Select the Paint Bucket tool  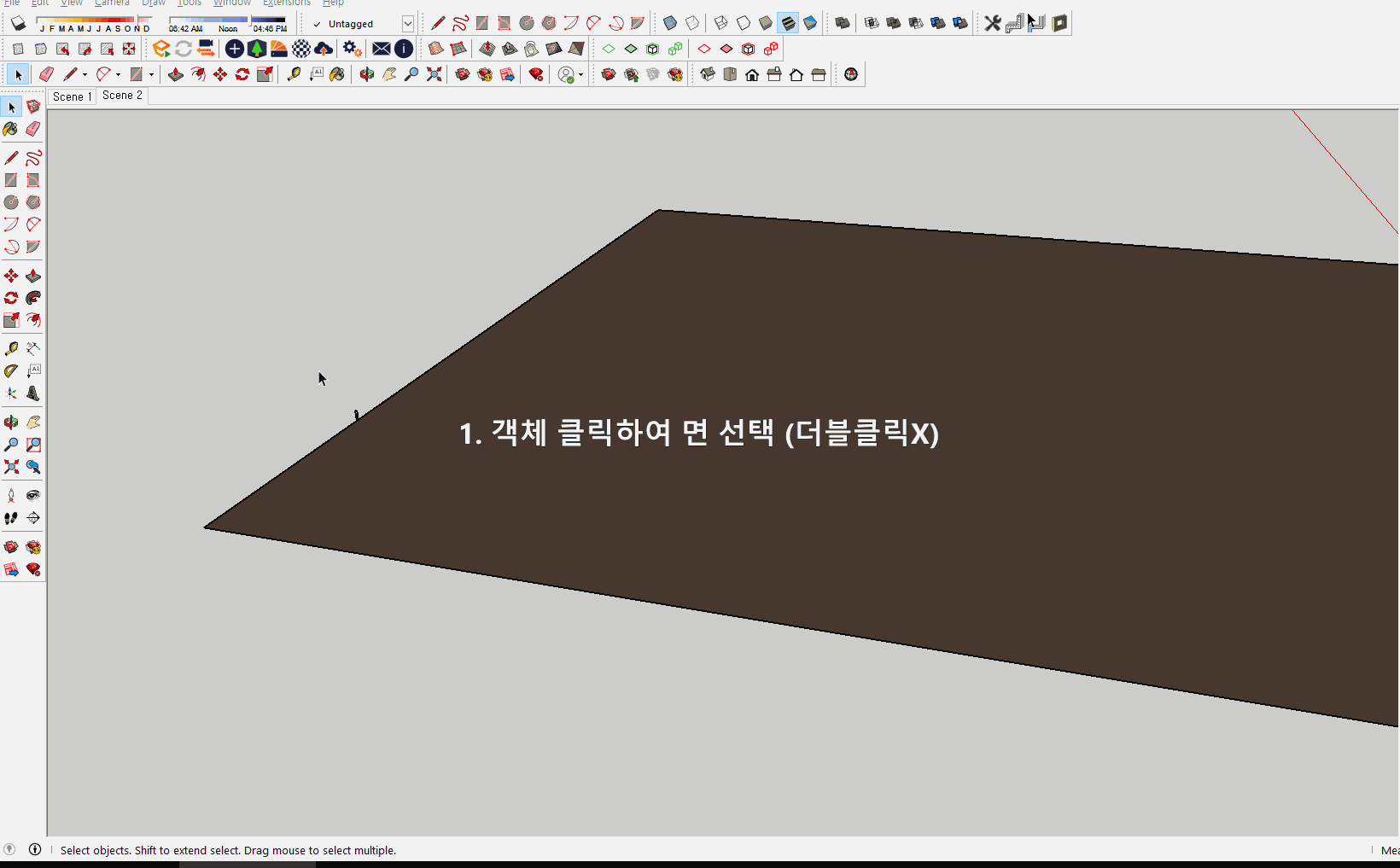point(335,74)
